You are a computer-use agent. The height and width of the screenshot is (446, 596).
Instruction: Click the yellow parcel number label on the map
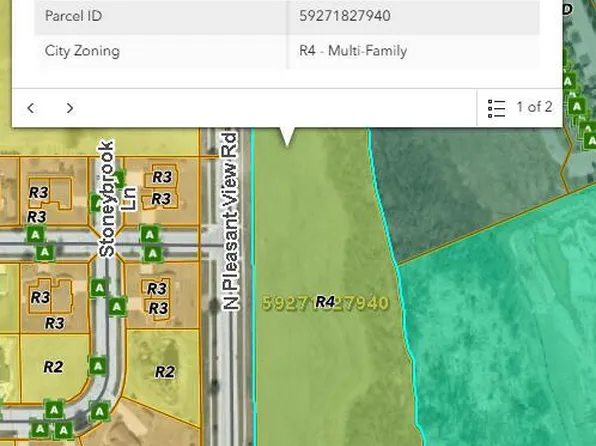(x=326, y=303)
